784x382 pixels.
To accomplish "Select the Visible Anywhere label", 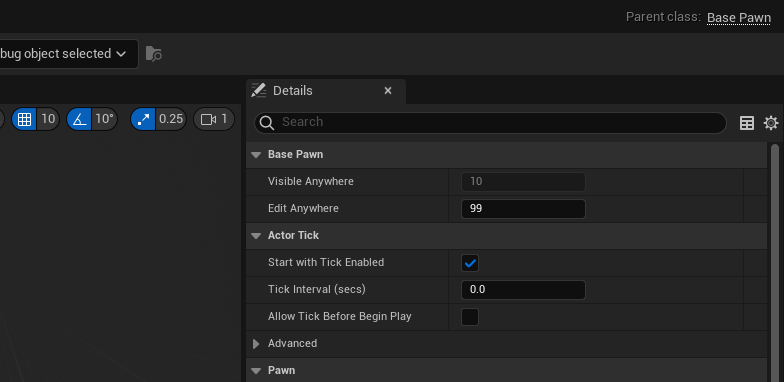I will pyautogui.click(x=310, y=182).
